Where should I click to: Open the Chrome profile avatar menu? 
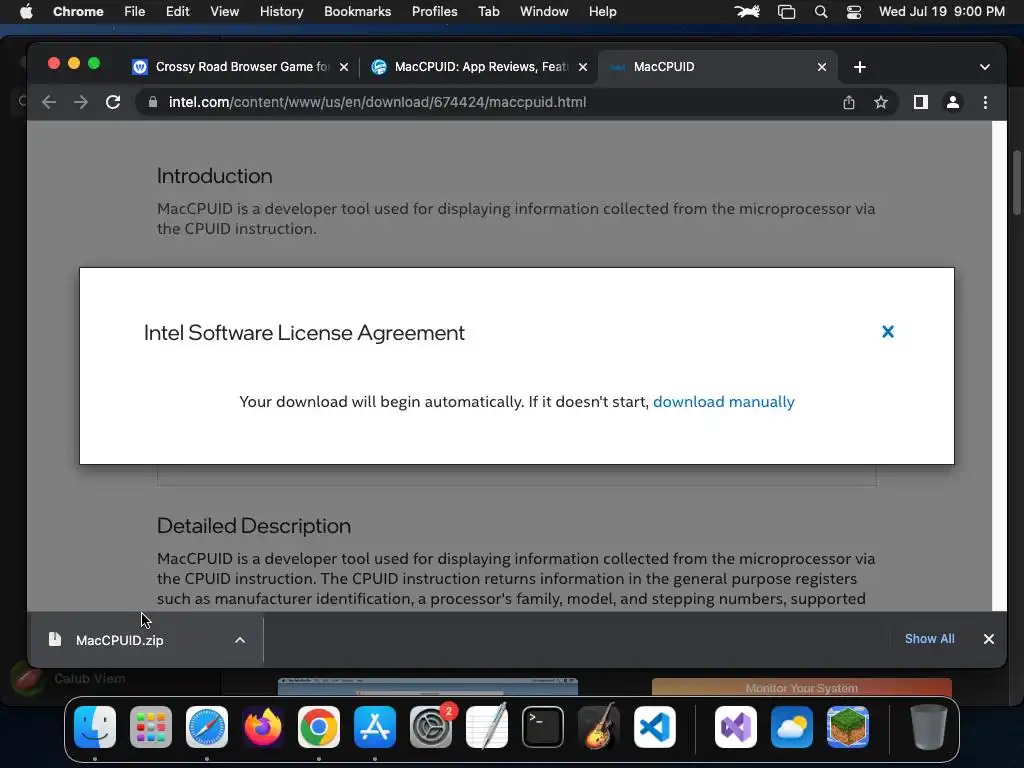tap(952, 103)
